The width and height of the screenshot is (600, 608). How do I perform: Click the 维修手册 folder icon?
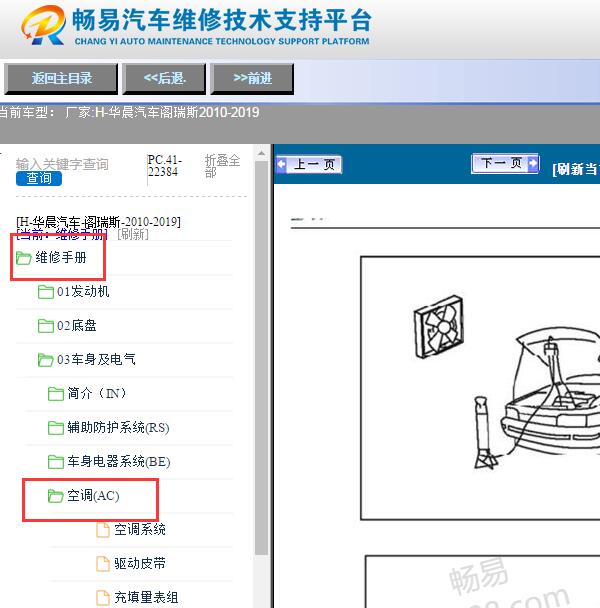coord(24,257)
